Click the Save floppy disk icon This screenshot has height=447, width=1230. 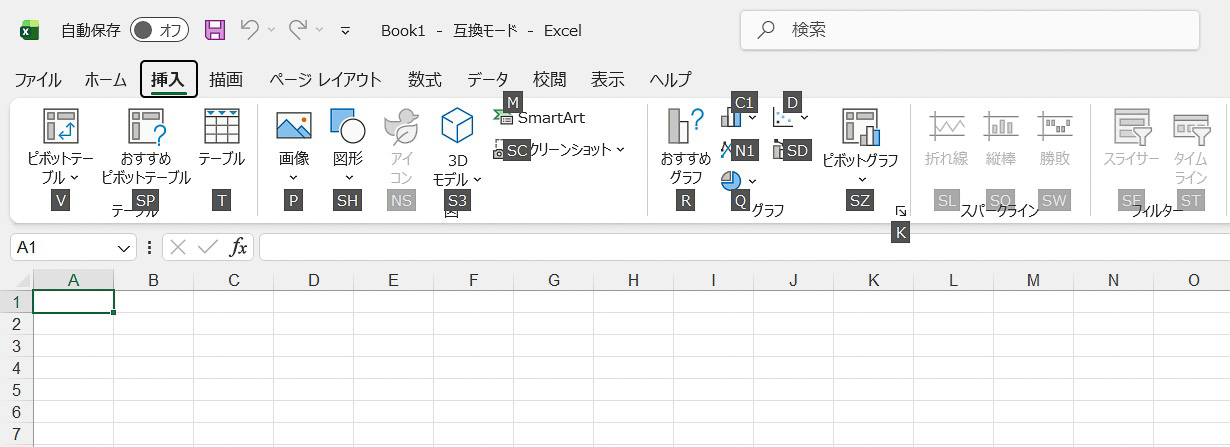coord(215,30)
